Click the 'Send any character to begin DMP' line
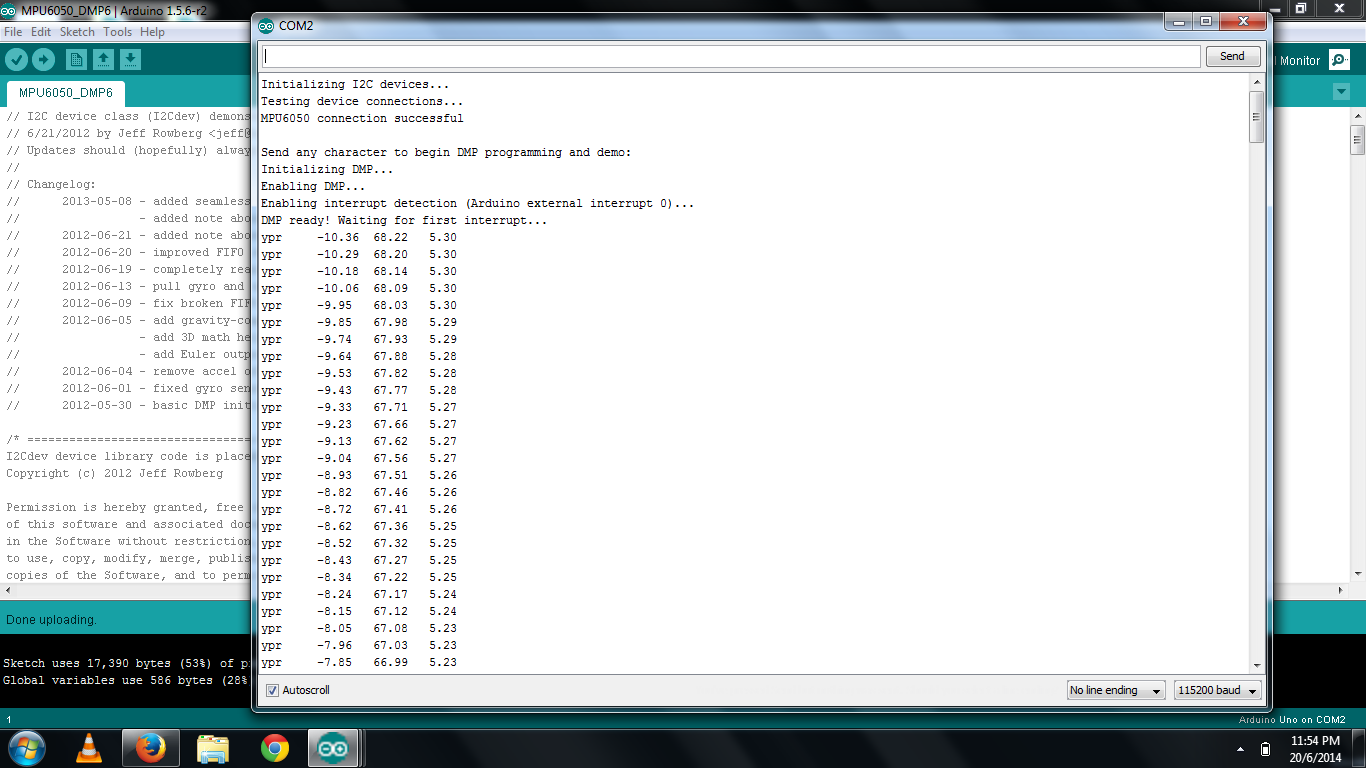Image resolution: width=1368 pixels, height=768 pixels. (x=446, y=152)
